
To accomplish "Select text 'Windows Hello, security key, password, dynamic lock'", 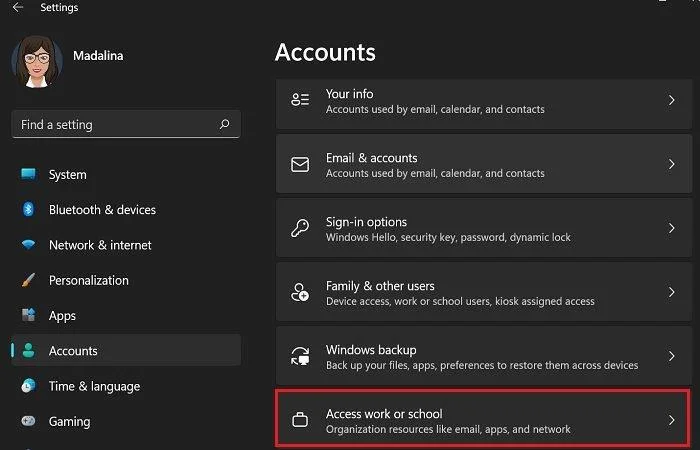I will (x=448, y=237).
